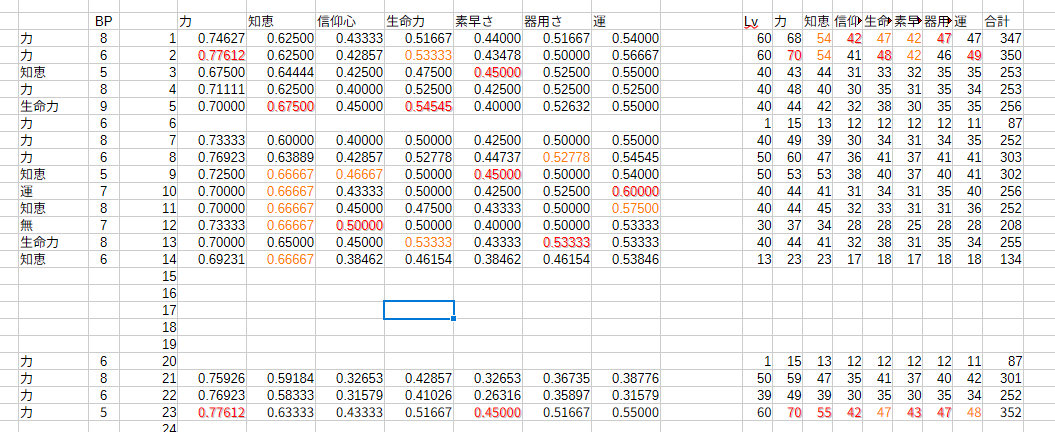Click the 0.59184 cell

281,378
